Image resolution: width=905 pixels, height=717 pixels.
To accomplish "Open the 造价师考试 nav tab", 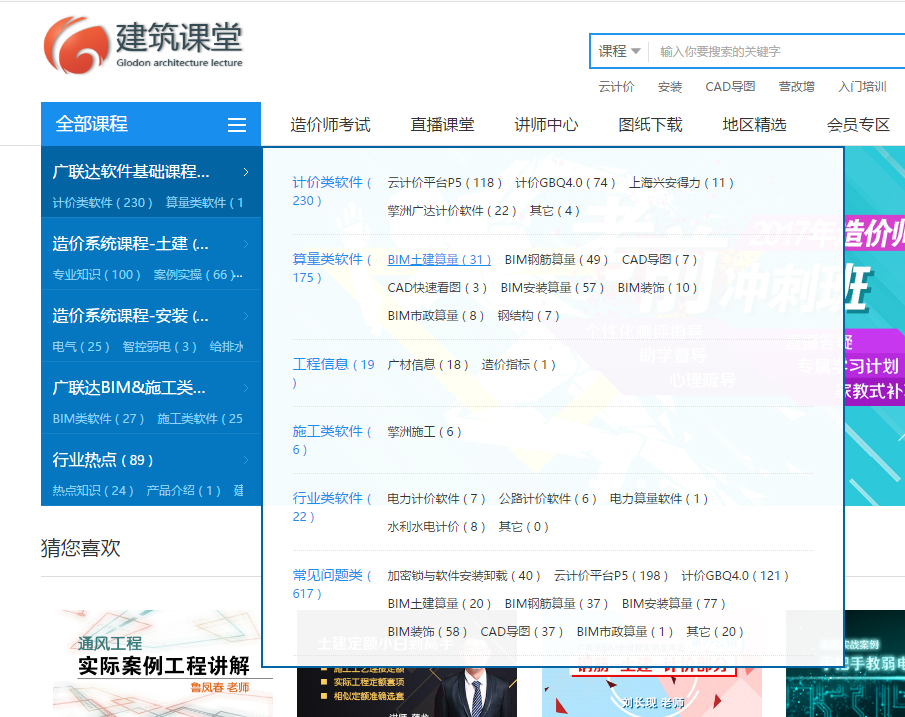I will (330, 125).
